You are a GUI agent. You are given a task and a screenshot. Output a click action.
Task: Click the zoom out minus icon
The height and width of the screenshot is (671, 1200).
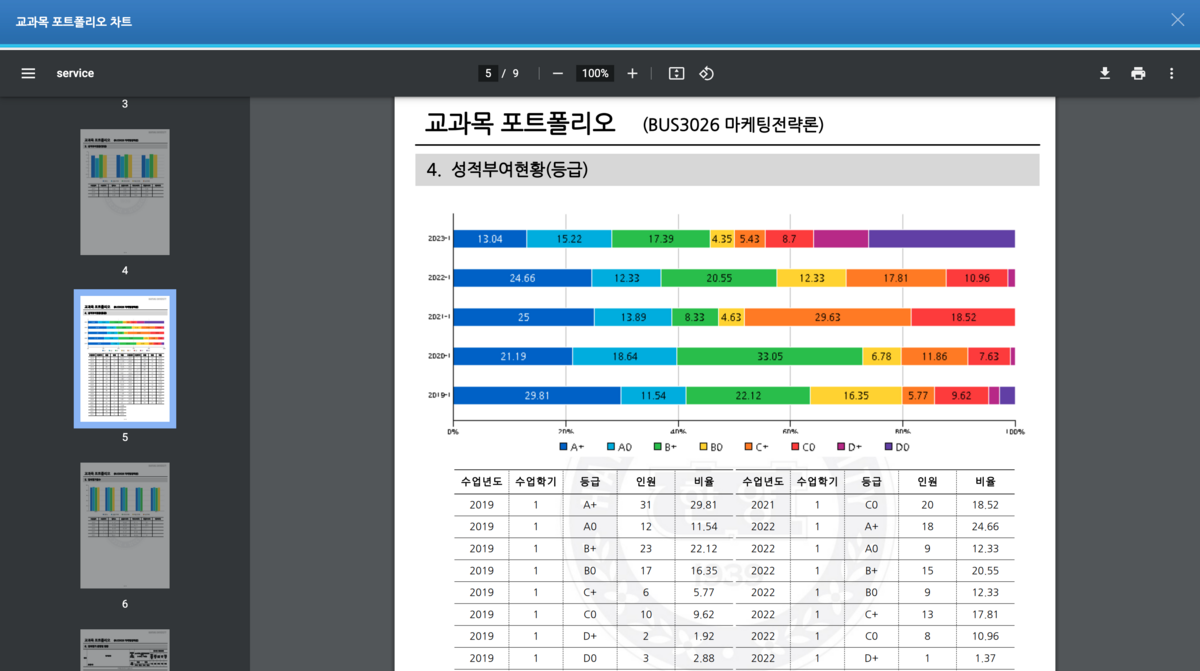558,73
